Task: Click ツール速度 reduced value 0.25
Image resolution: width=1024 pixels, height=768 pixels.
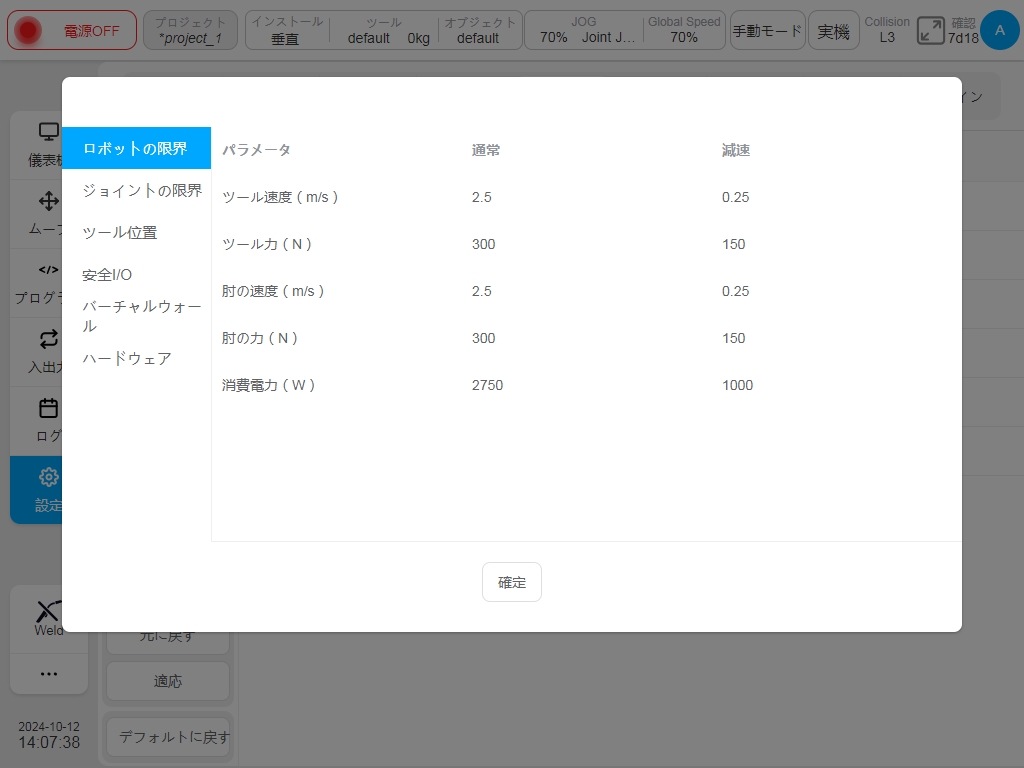Action: point(735,197)
